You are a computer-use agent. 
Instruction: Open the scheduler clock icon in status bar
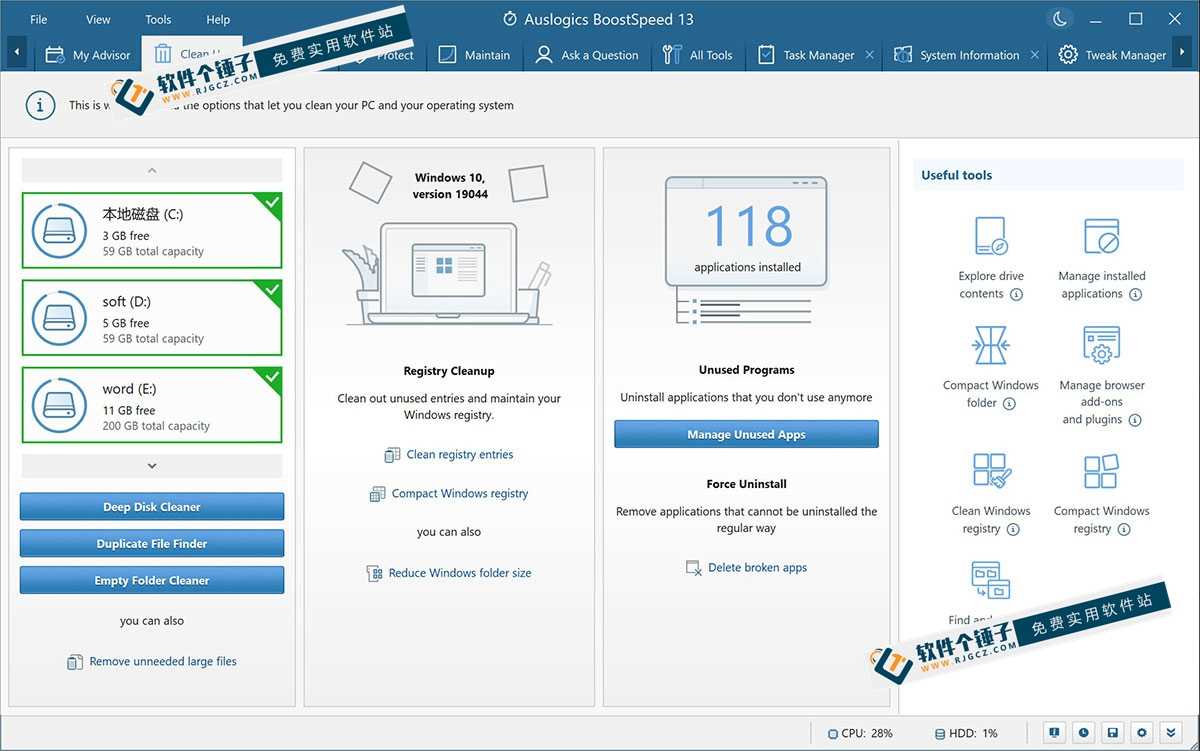[1083, 733]
